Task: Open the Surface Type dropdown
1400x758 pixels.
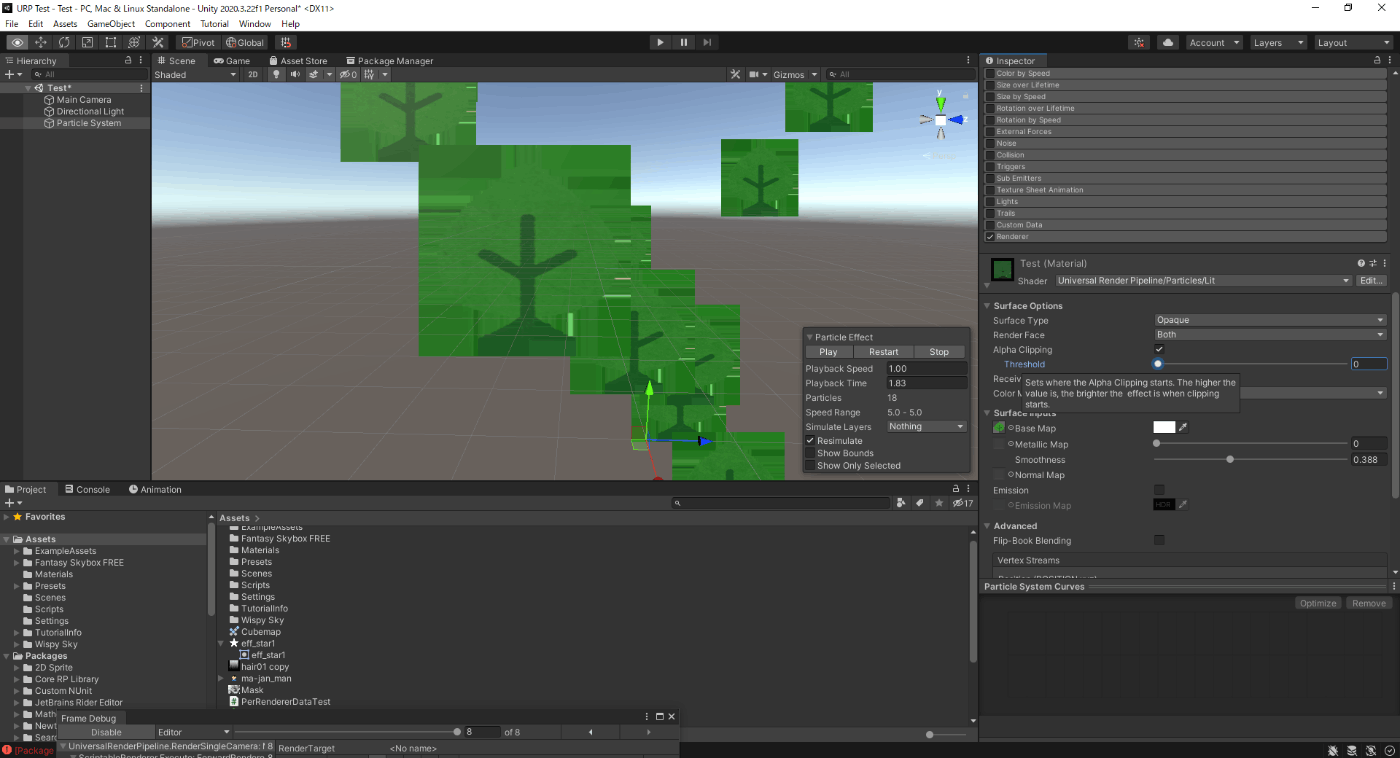Action: (x=1270, y=320)
